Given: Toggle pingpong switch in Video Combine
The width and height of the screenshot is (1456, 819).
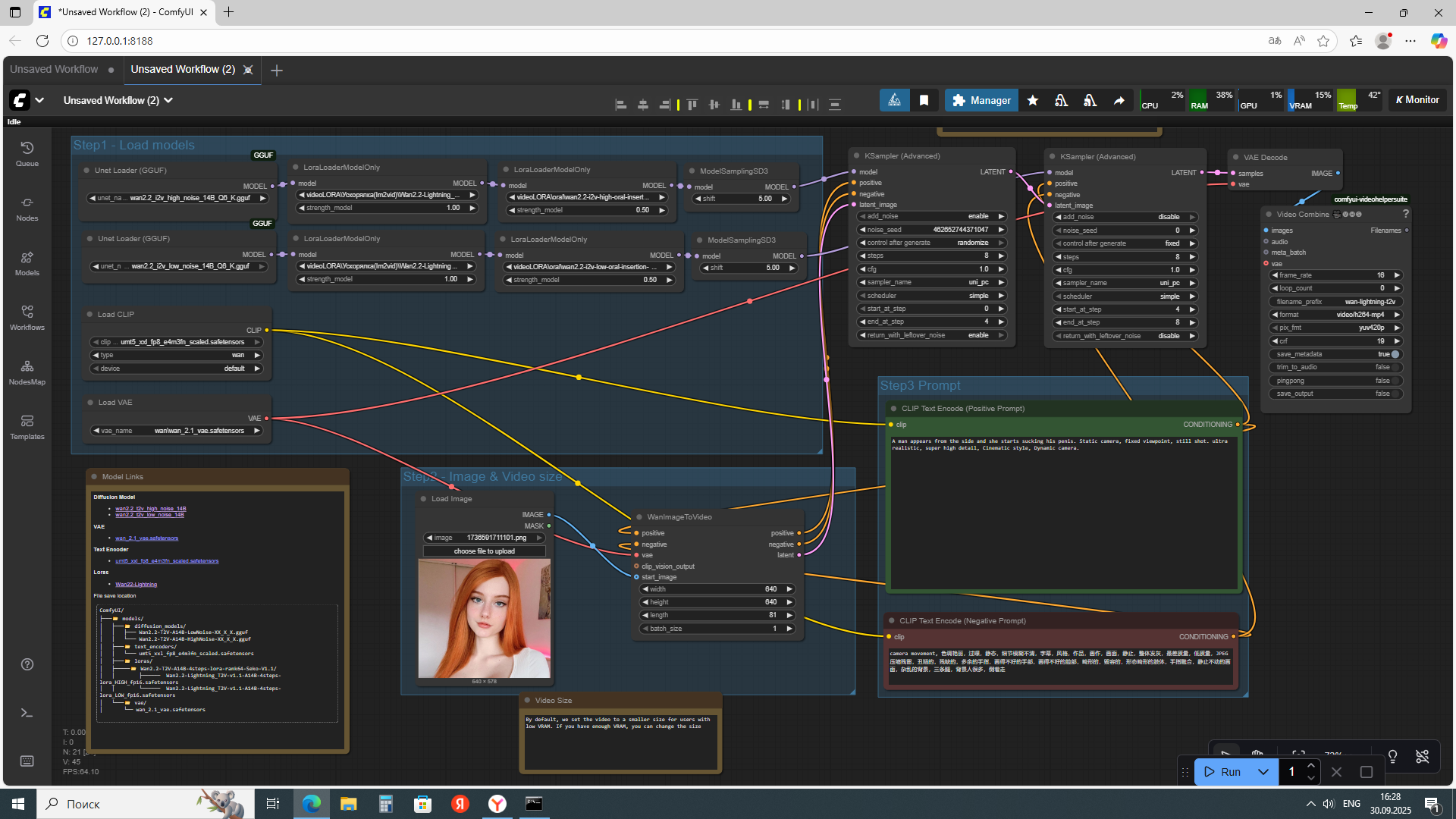Looking at the screenshot, I should 1395,381.
